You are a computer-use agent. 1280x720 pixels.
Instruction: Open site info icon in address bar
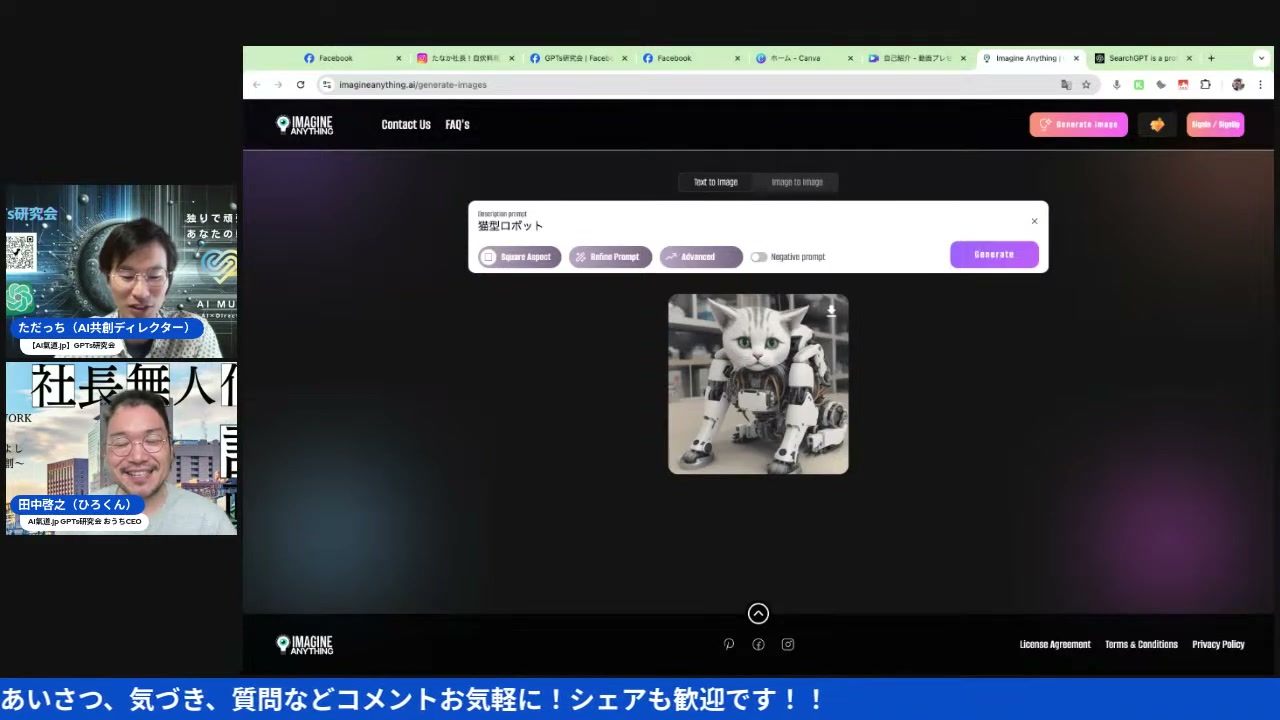tap(327, 85)
